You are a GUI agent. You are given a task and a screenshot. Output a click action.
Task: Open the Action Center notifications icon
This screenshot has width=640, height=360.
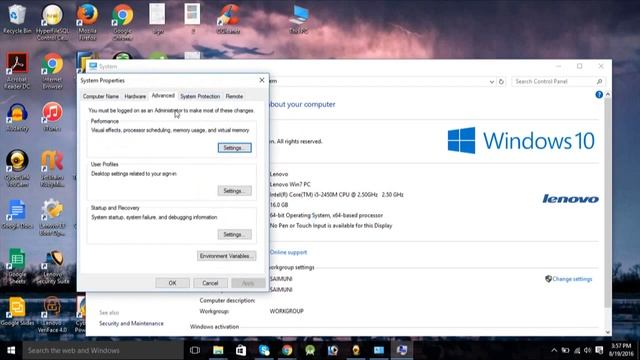(x=599, y=350)
